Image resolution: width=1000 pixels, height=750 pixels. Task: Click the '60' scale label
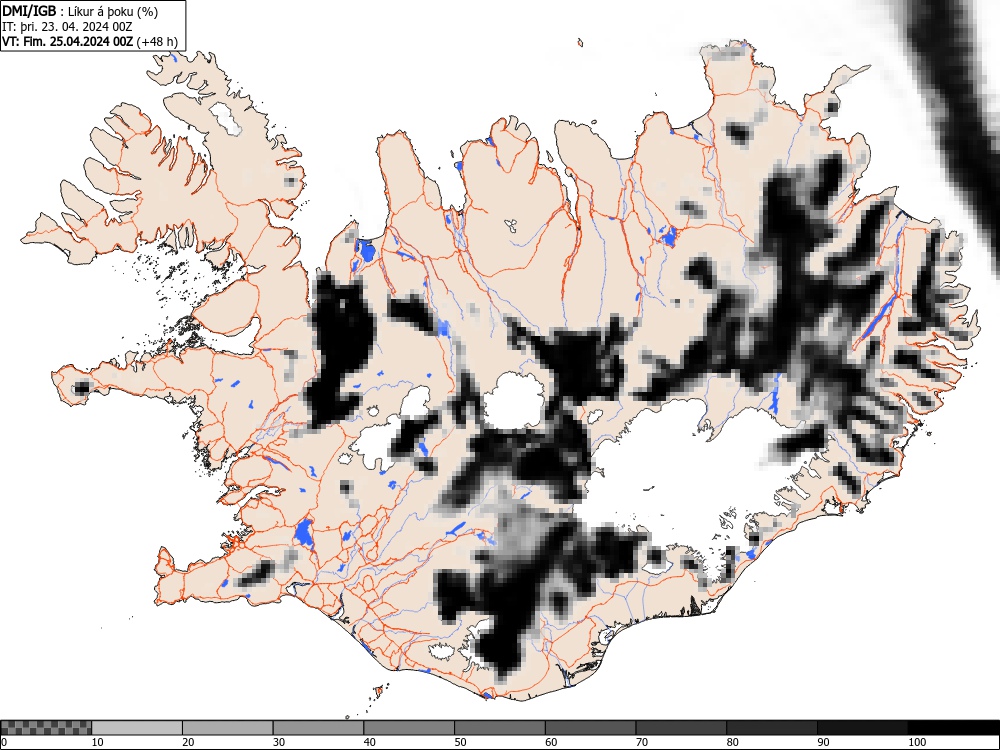coord(551,742)
